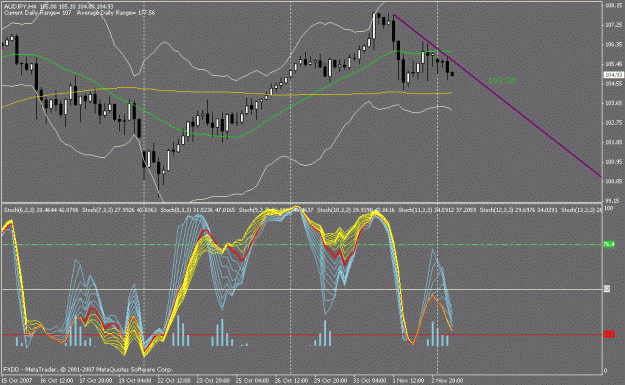Click the 101.85 price axis label
This screenshot has width=625, height=385.
[x=614, y=142]
